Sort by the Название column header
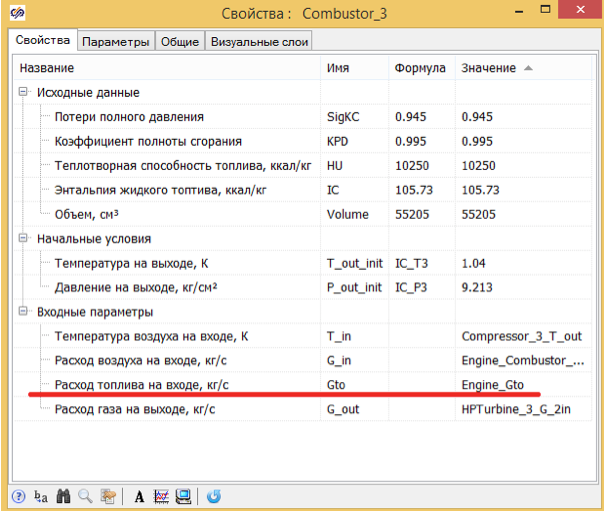The width and height of the screenshot is (604, 511). point(167,68)
